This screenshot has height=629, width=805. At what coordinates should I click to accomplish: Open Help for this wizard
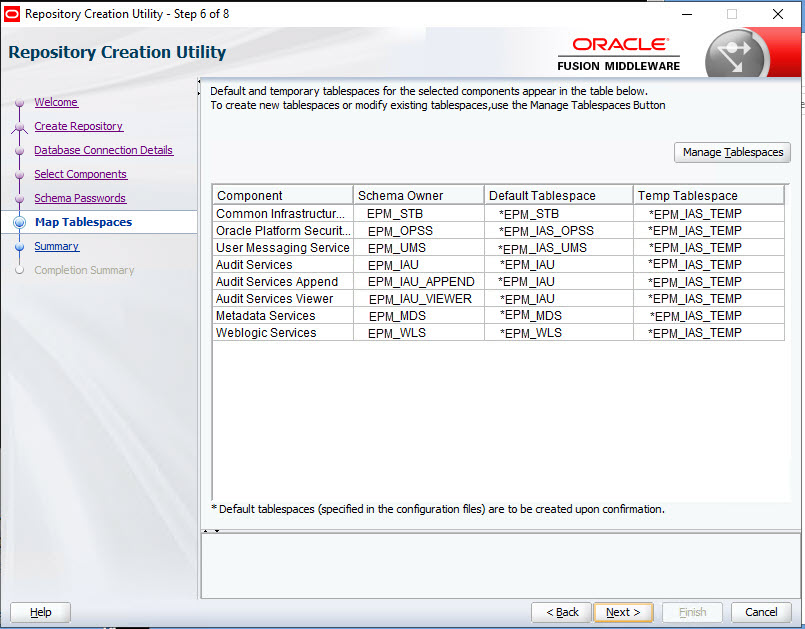click(41, 612)
